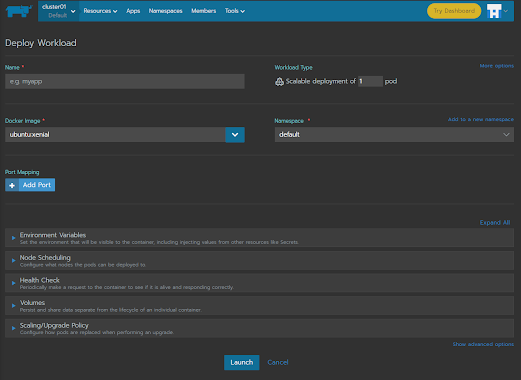Click the Cancel link

[x=278, y=362]
